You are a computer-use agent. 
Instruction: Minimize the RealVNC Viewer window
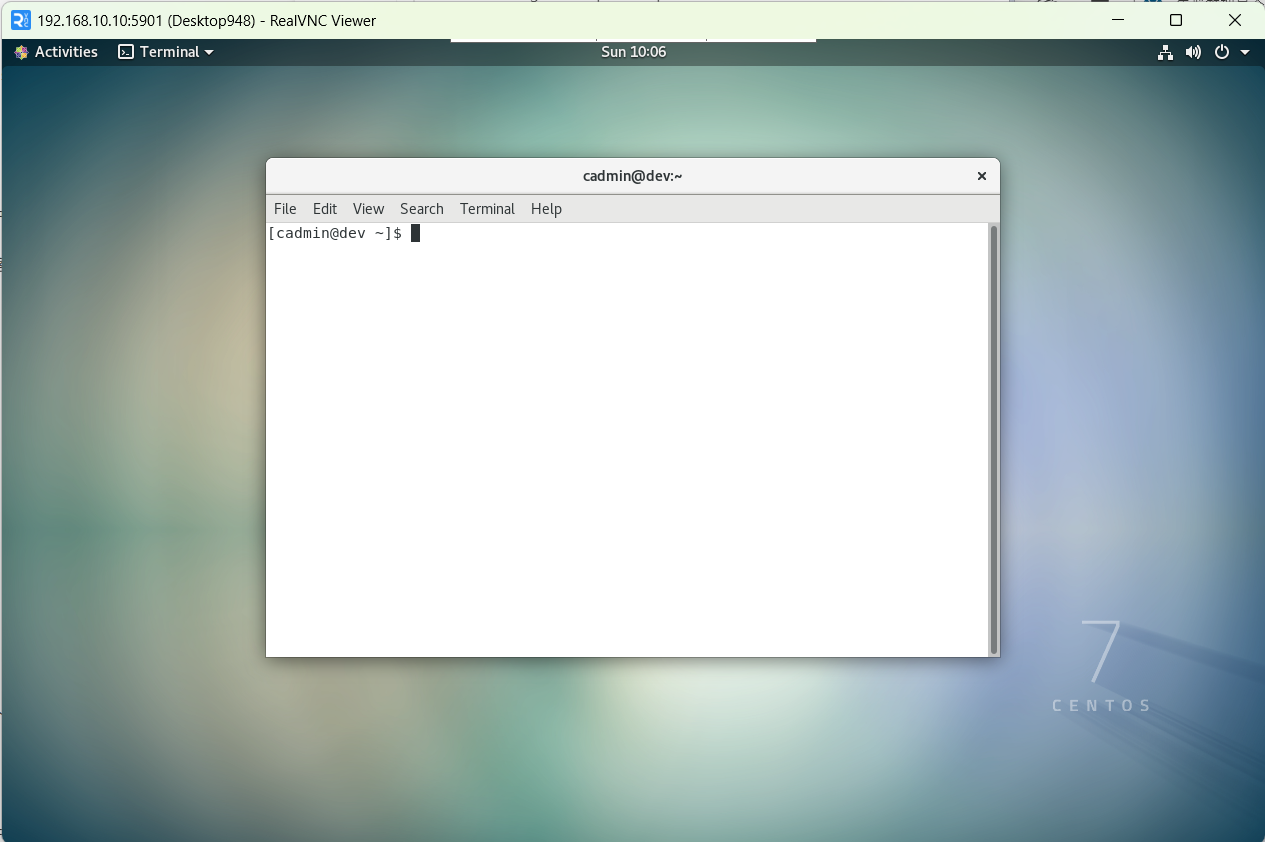click(1119, 20)
